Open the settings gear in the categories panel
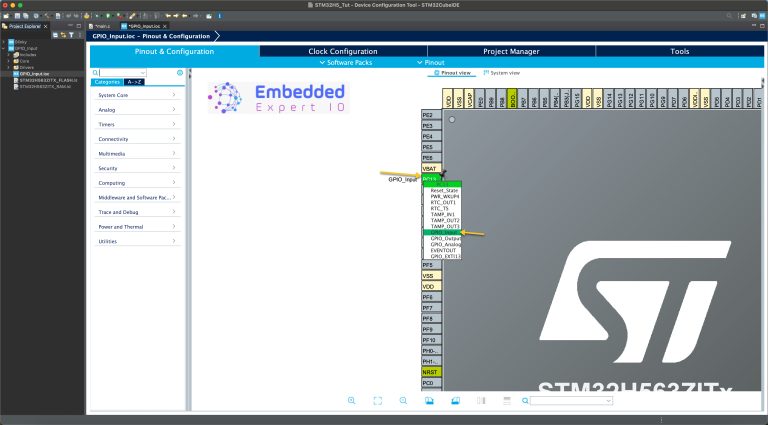 pos(180,73)
